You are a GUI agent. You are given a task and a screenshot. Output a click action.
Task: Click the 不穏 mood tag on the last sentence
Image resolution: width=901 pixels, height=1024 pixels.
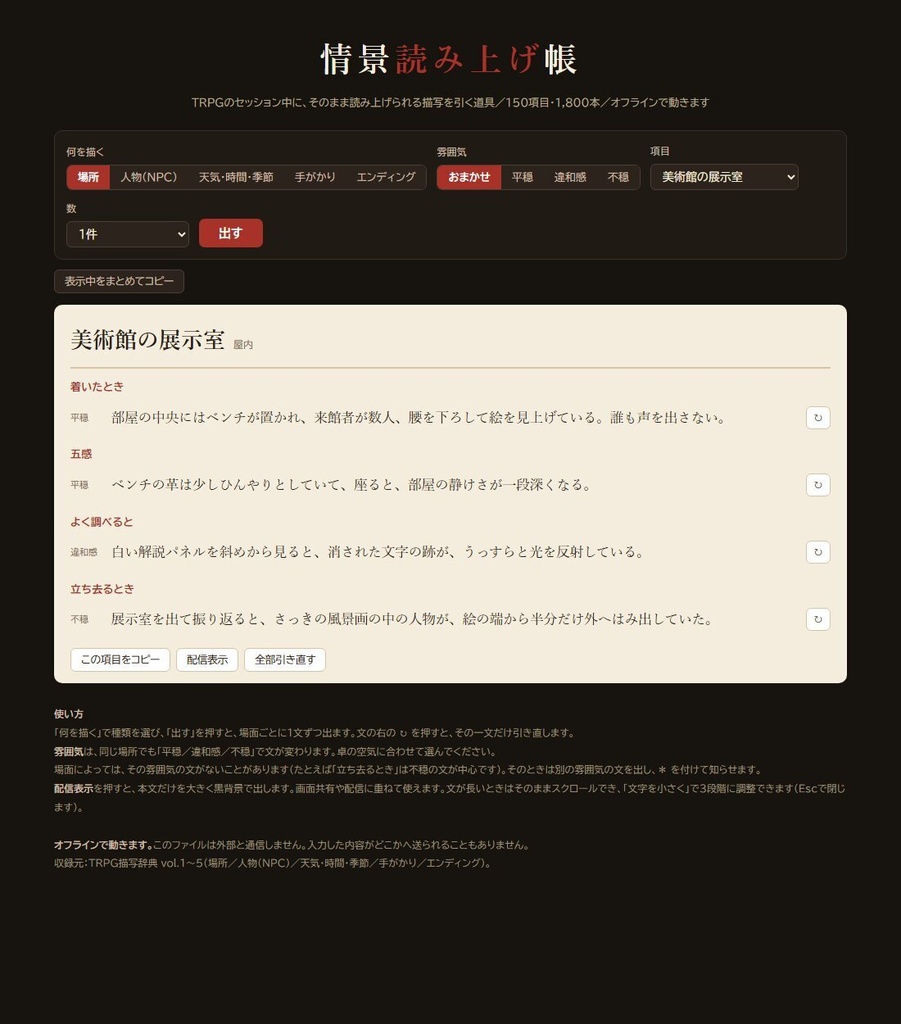(80, 620)
